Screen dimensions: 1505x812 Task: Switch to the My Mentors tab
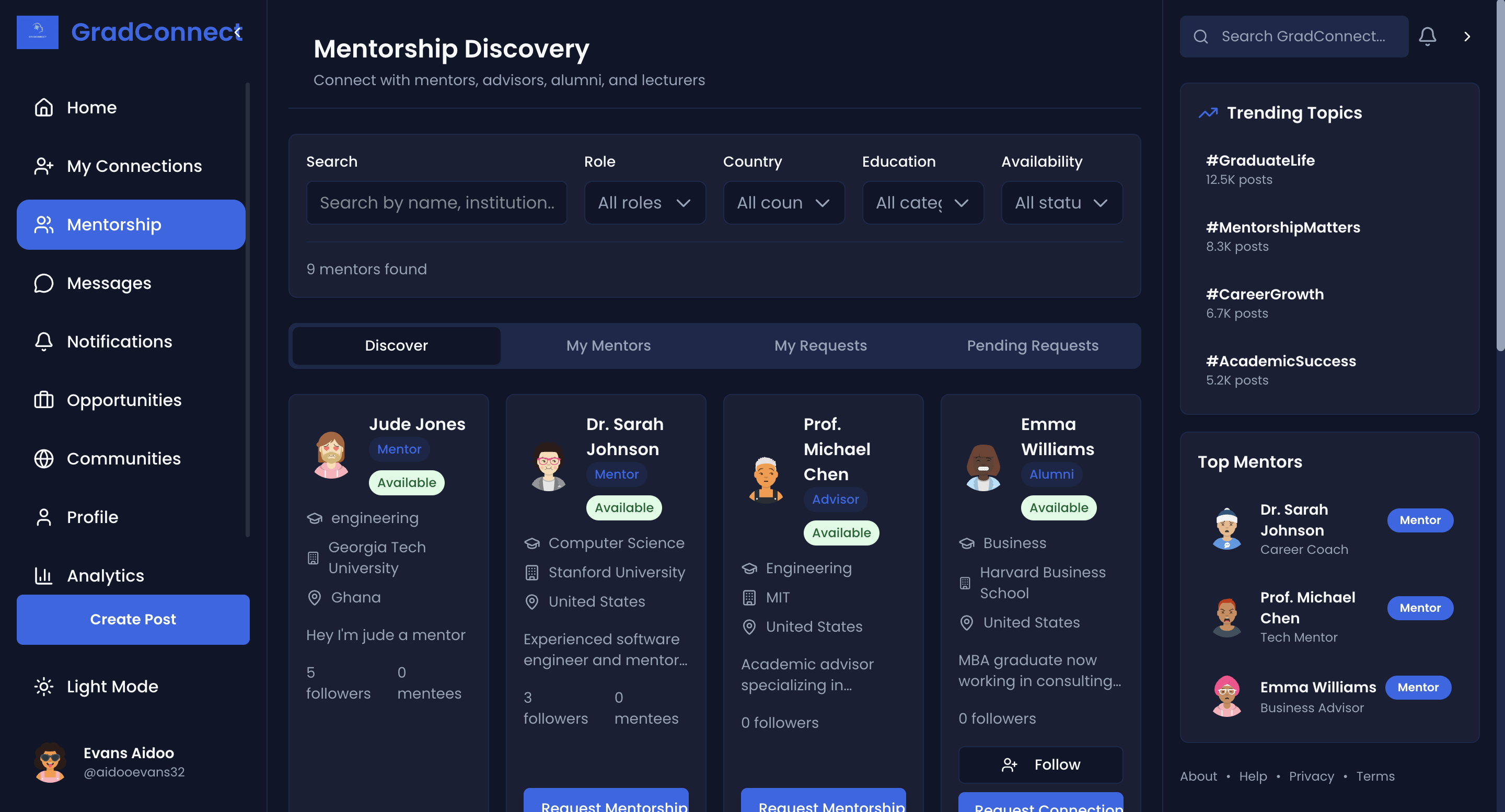tap(608, 345)
